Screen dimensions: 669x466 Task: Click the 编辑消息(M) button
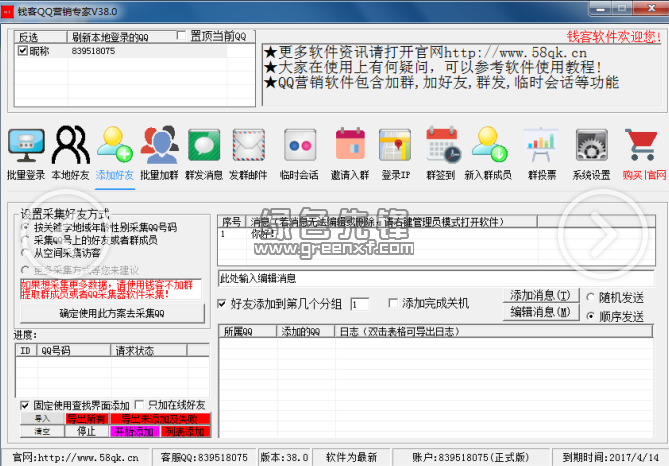point(541,312)
